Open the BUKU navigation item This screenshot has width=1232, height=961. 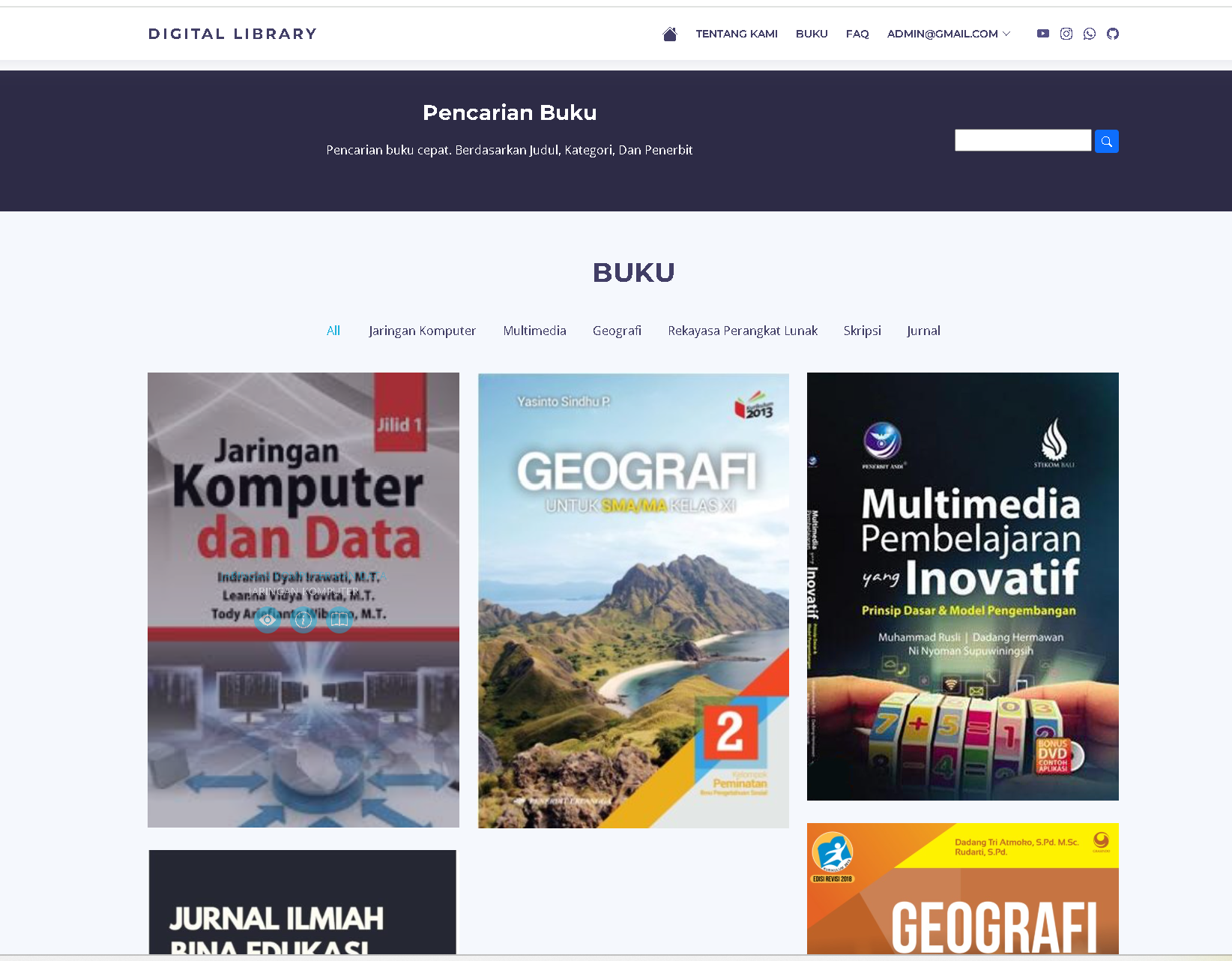[x=812, y=34]
